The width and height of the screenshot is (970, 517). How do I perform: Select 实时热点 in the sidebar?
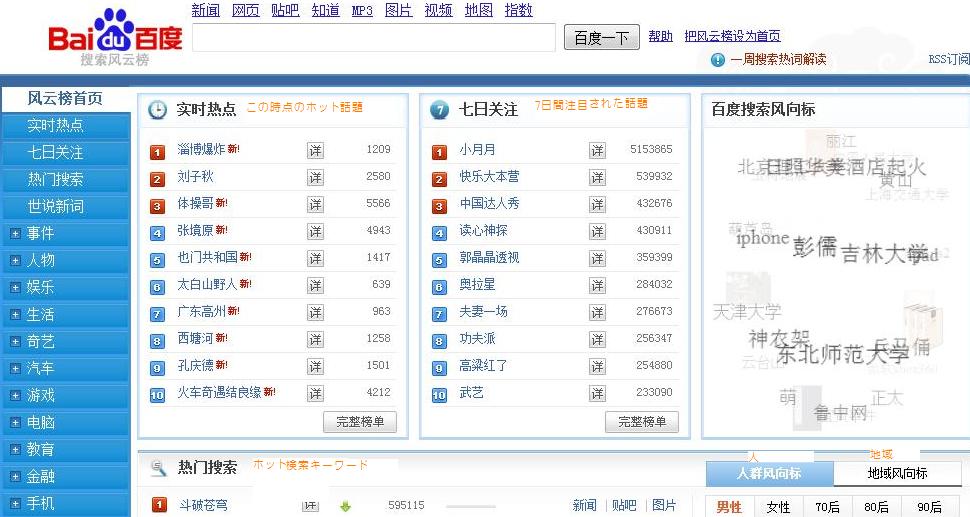coord(65,126)
